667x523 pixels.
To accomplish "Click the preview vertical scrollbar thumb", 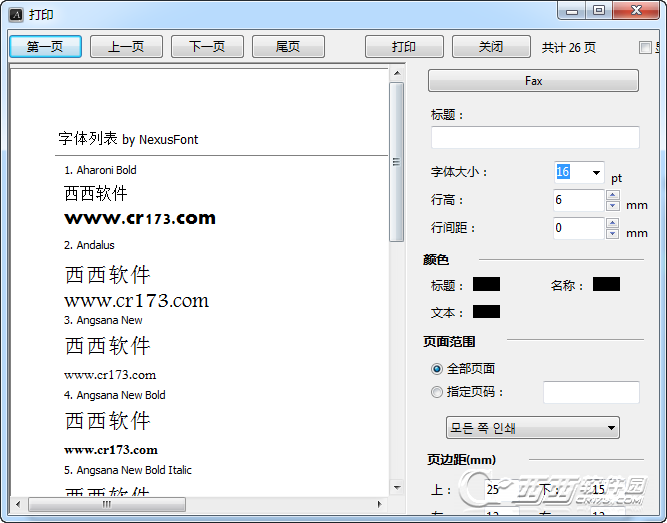I will 396,162.
